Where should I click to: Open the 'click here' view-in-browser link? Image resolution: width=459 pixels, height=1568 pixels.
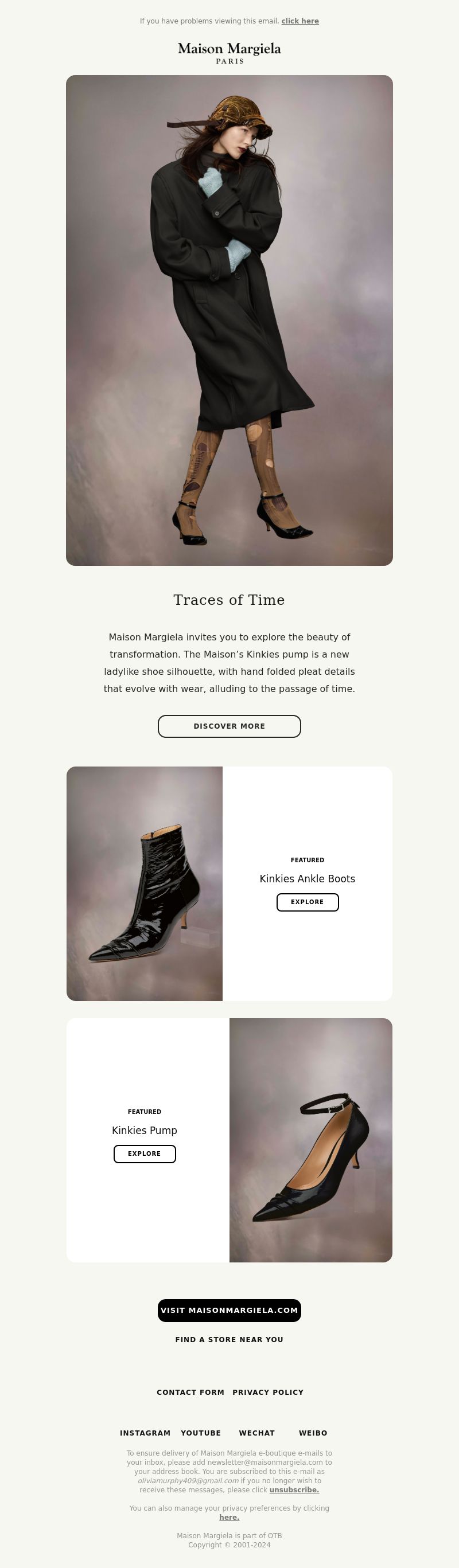300,21
